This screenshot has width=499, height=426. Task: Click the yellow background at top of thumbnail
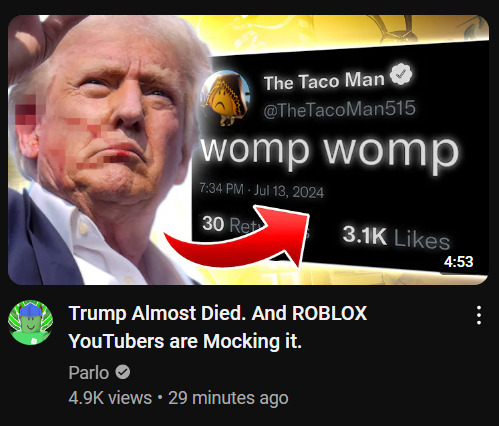[x=333, y=32]
